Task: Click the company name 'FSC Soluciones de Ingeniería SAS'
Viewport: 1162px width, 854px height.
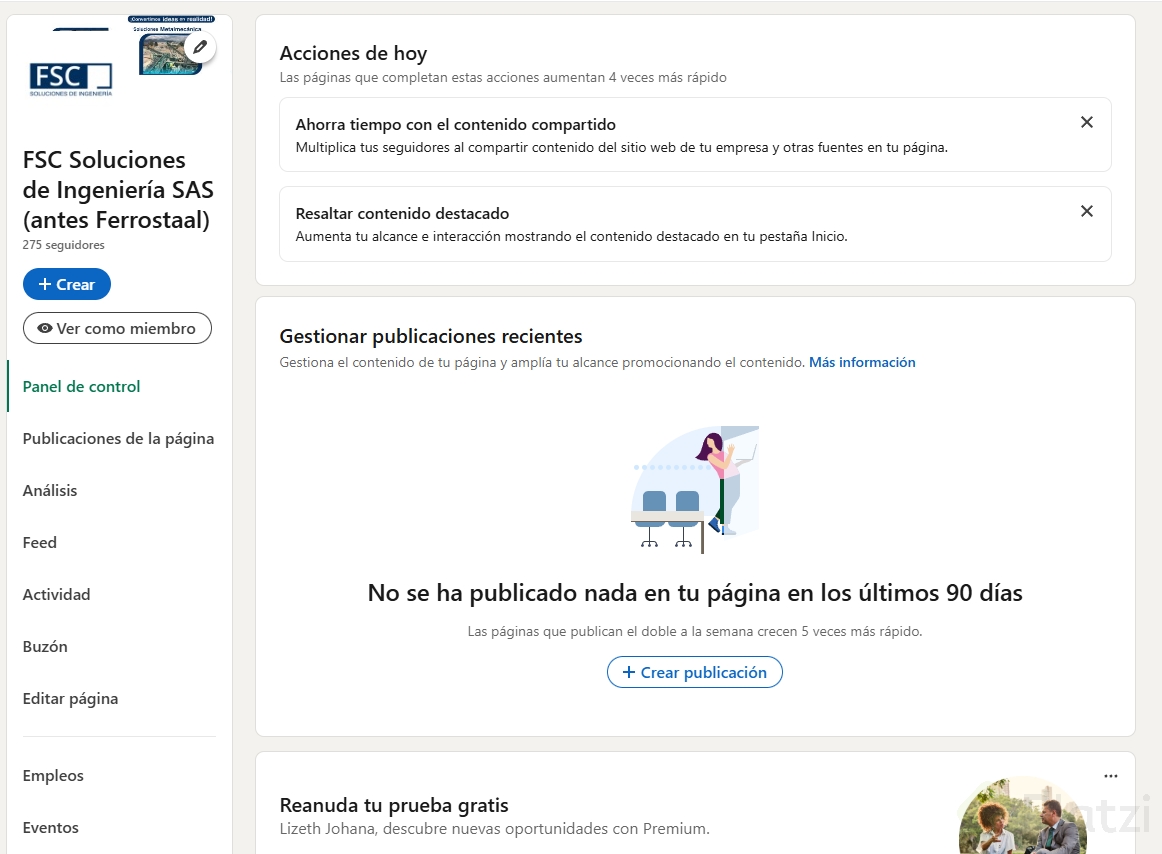Action: [118, 190]
